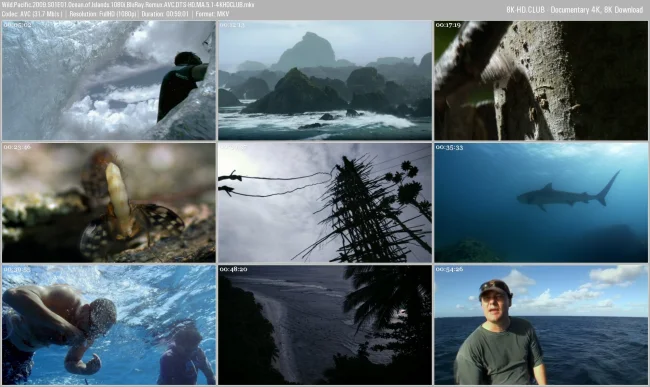Viewport: 650px width, 387px height.
Task: Click the silhouetted wooden tower thumbnail
Action: [325, 203]
